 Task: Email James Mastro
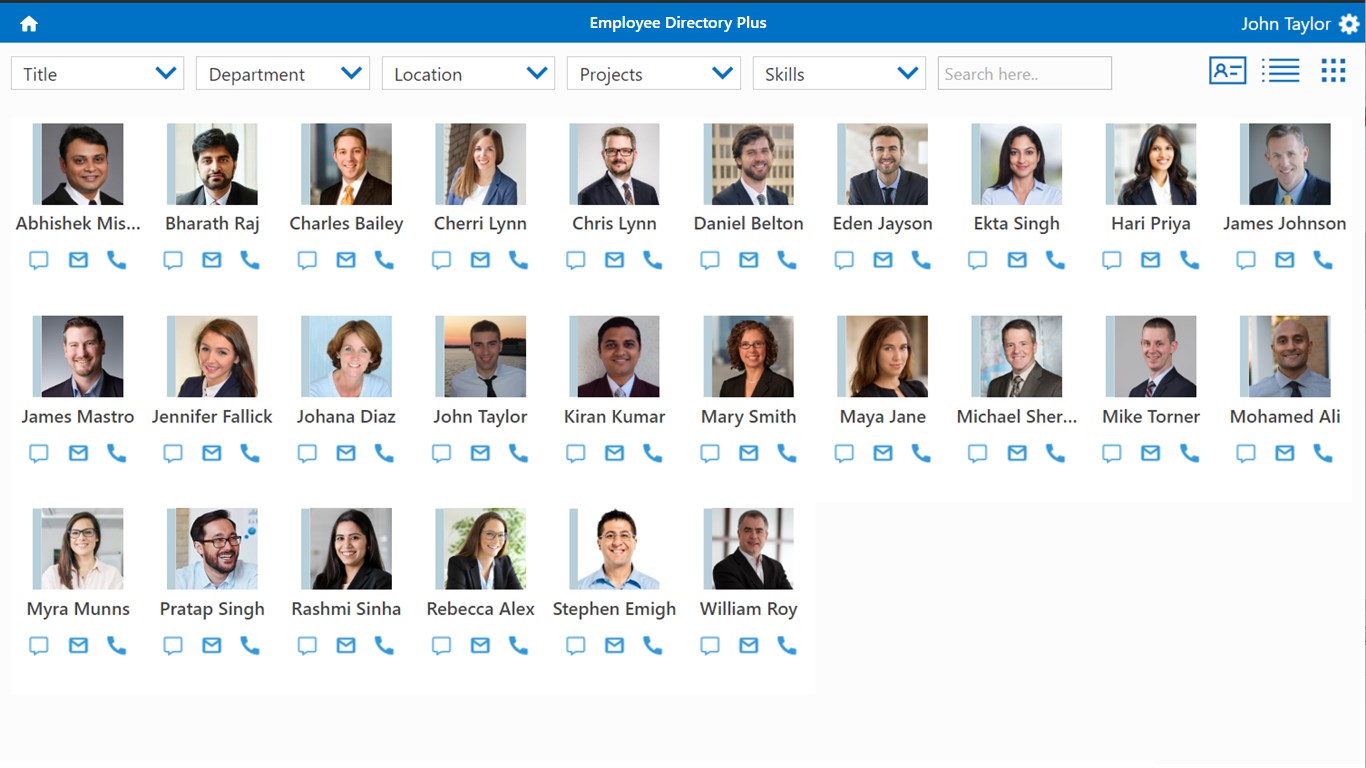point(78,454)
